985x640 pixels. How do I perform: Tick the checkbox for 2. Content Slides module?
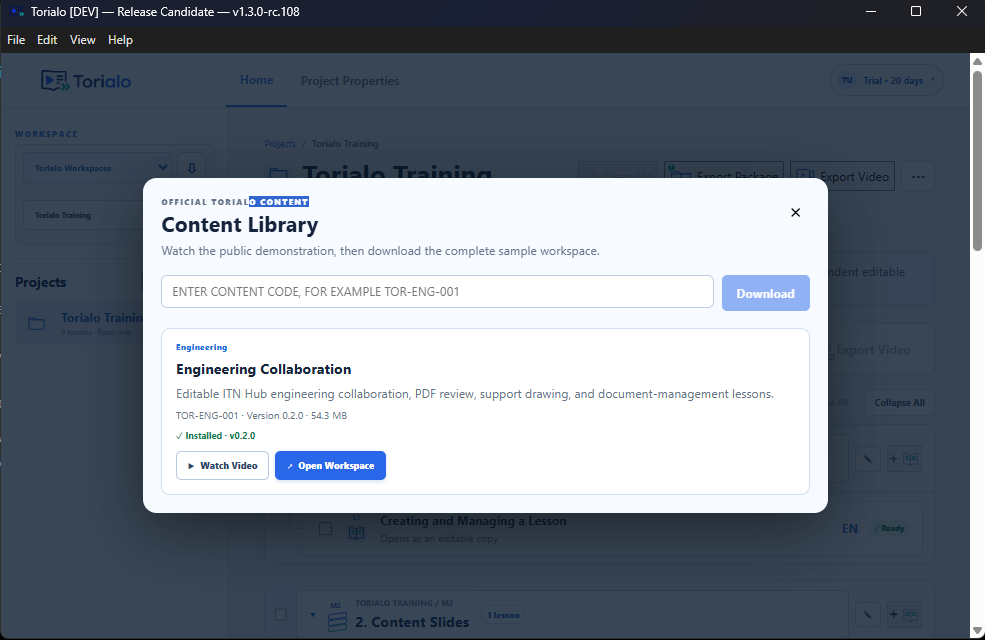281,614
